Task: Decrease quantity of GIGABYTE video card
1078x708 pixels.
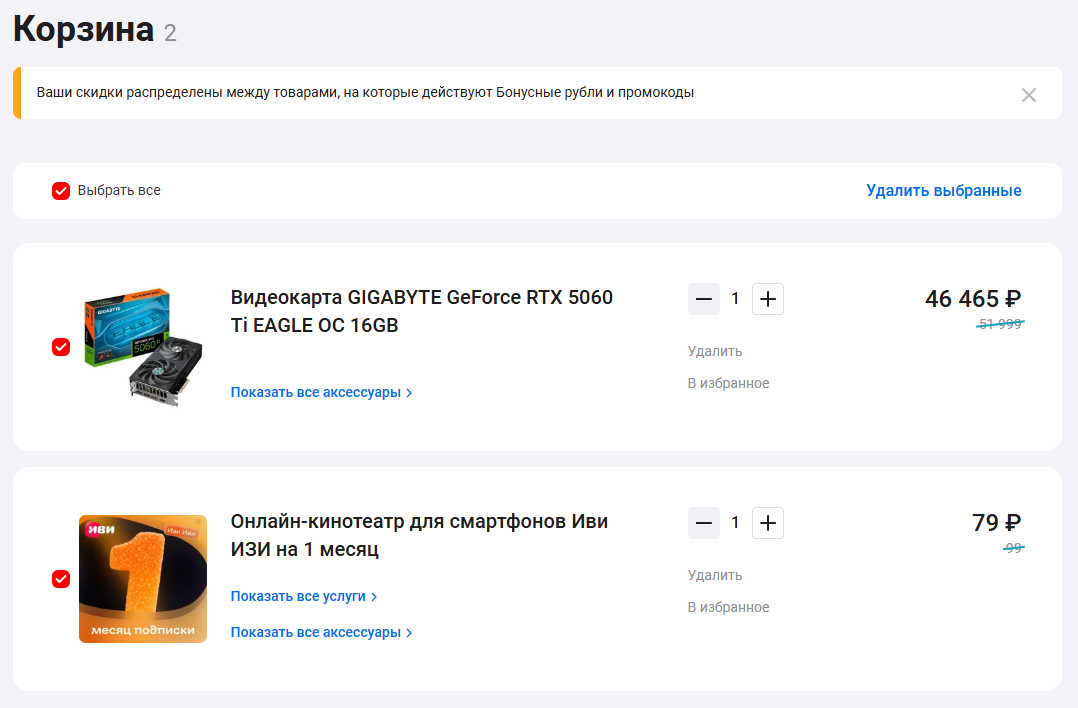Action: 703,299
